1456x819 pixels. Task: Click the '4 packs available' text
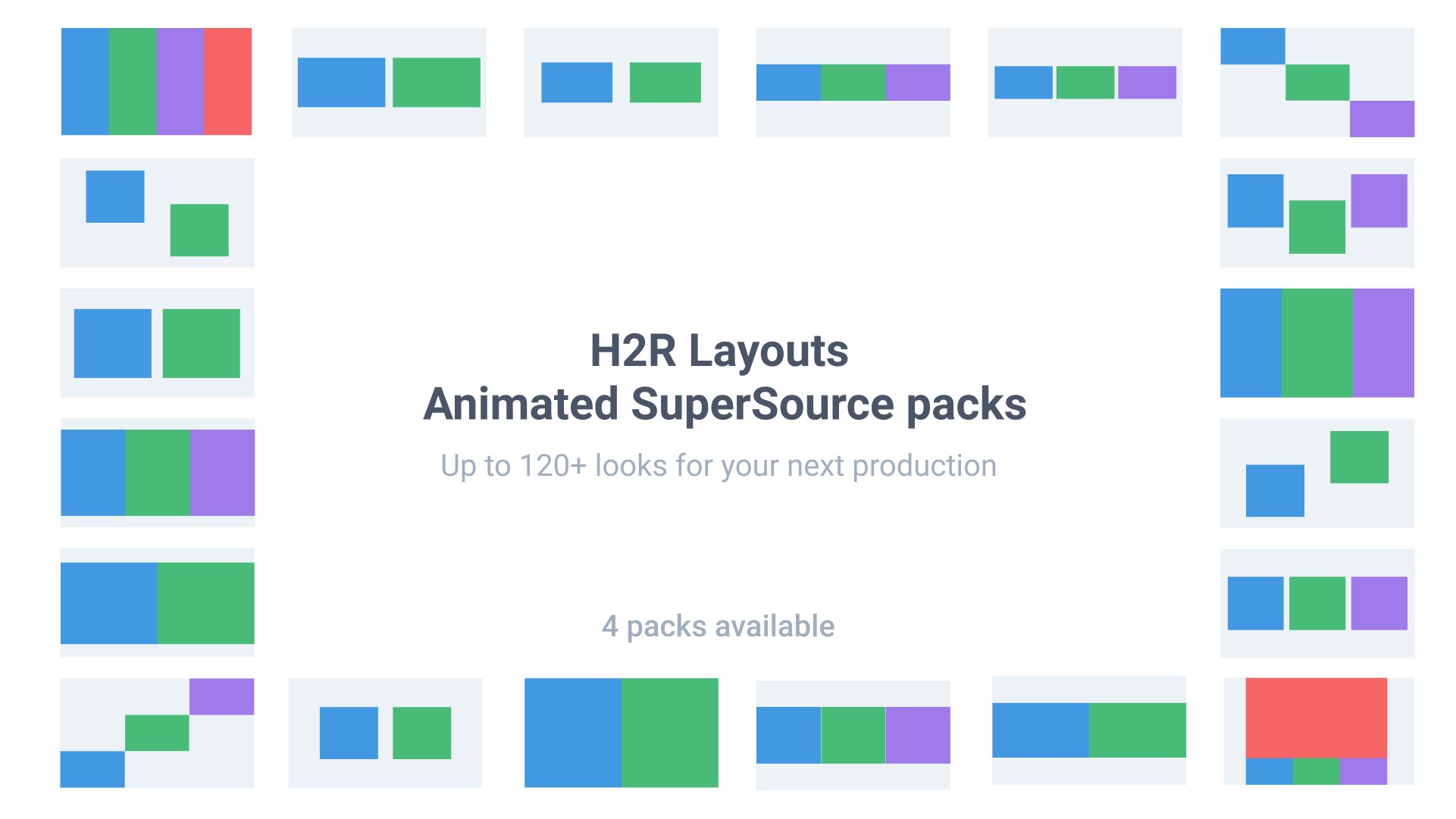pyautogui.click(x=719, y=627)
